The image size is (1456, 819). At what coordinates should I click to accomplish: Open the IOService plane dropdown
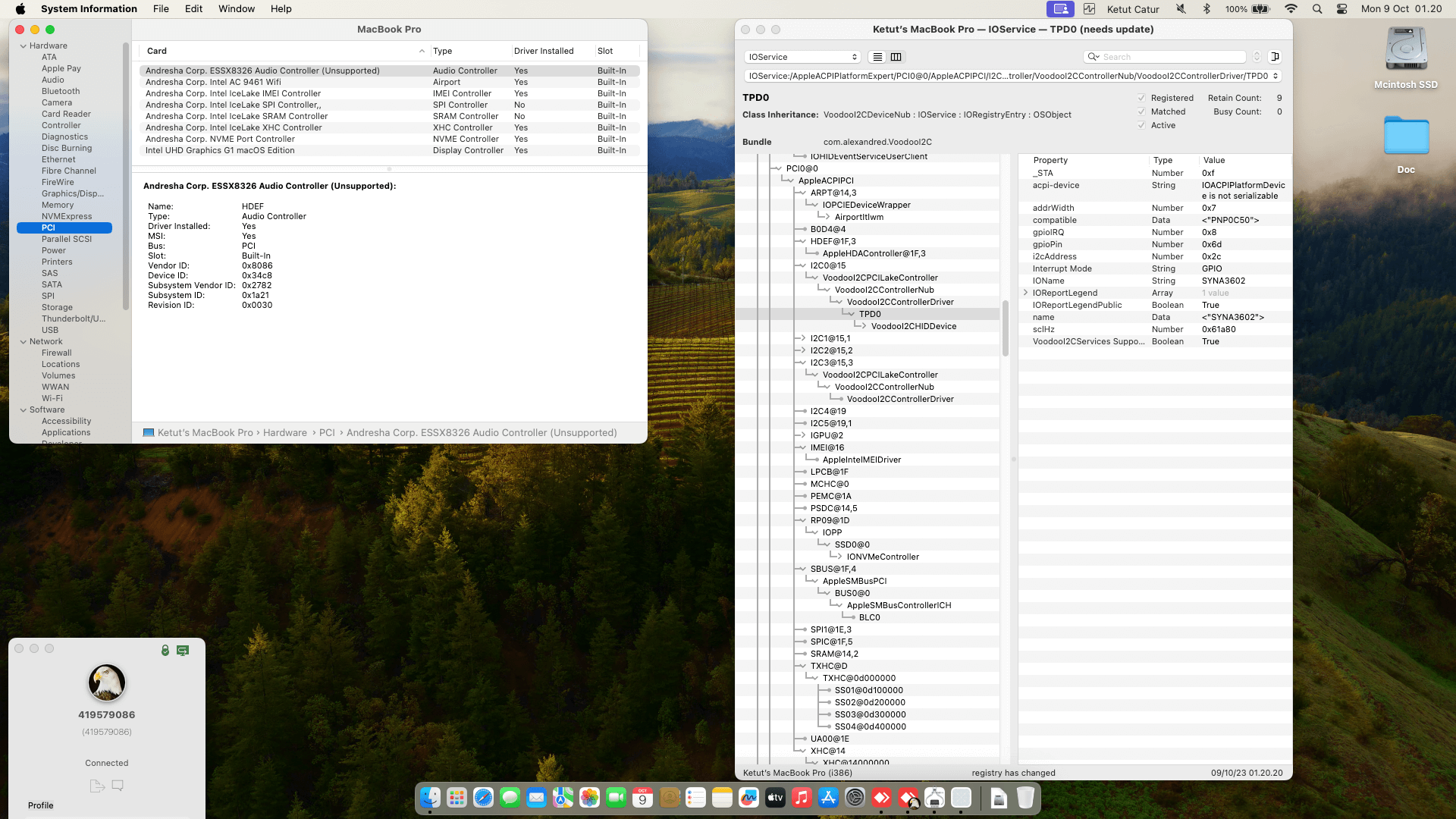pyautogui.click(x=802, y=57)
